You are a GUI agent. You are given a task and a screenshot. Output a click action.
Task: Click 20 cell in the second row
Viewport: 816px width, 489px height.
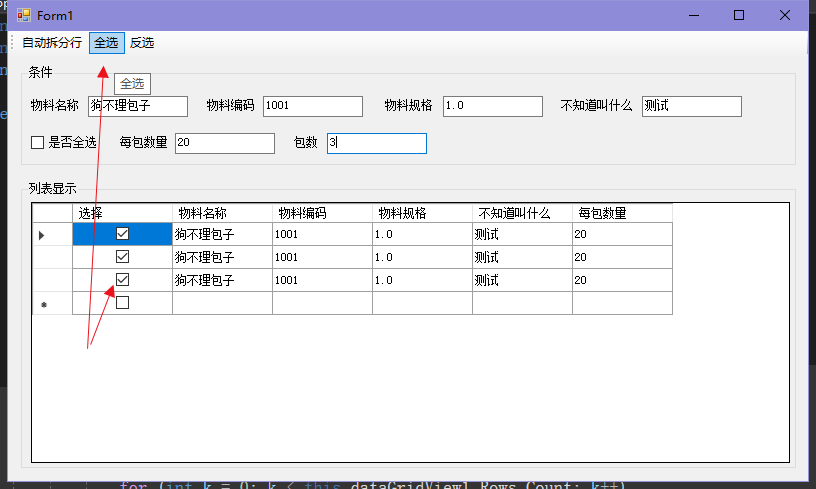click(622, 257)
